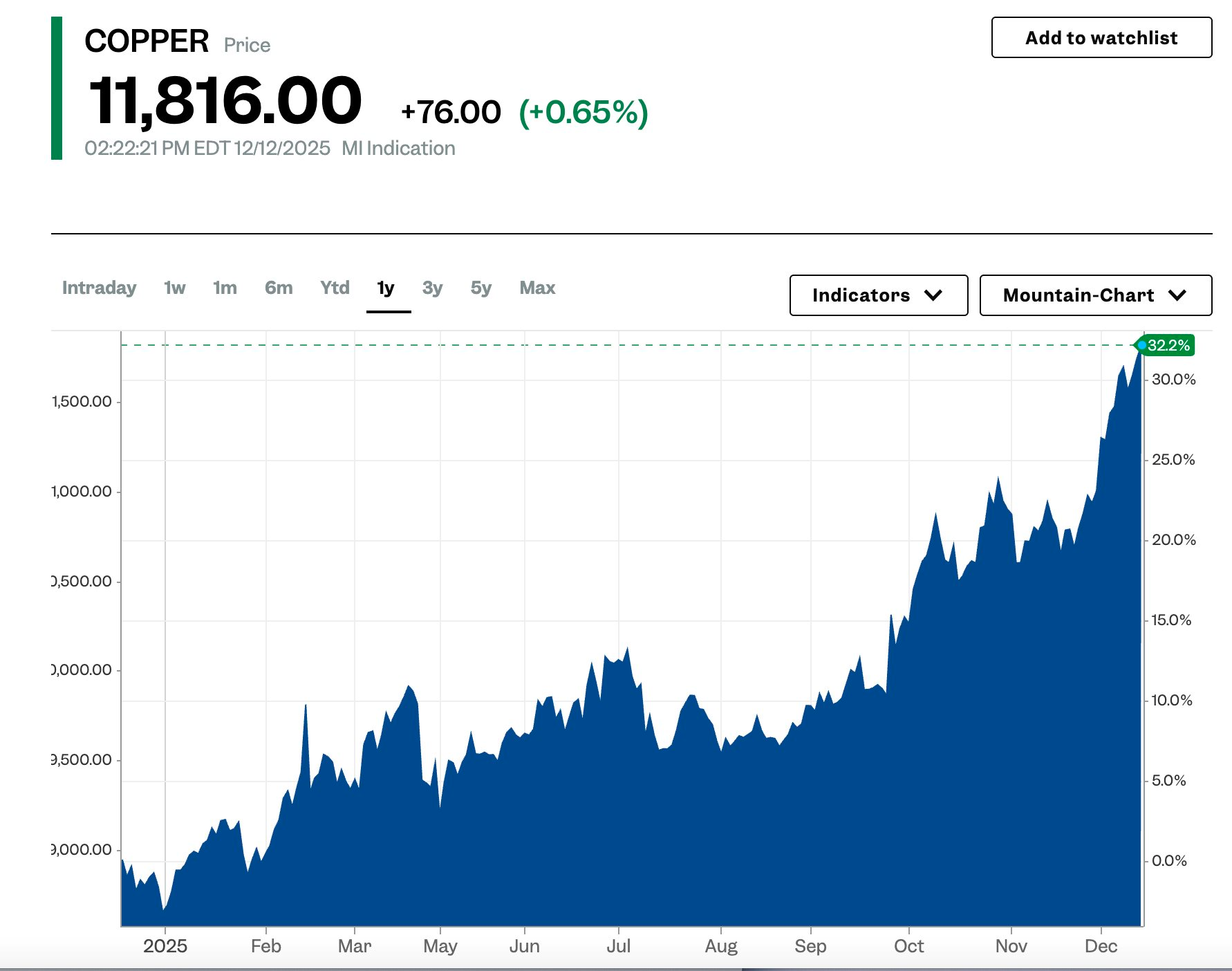
Task: Switch to the Ytd range
Action: (335, 288)
